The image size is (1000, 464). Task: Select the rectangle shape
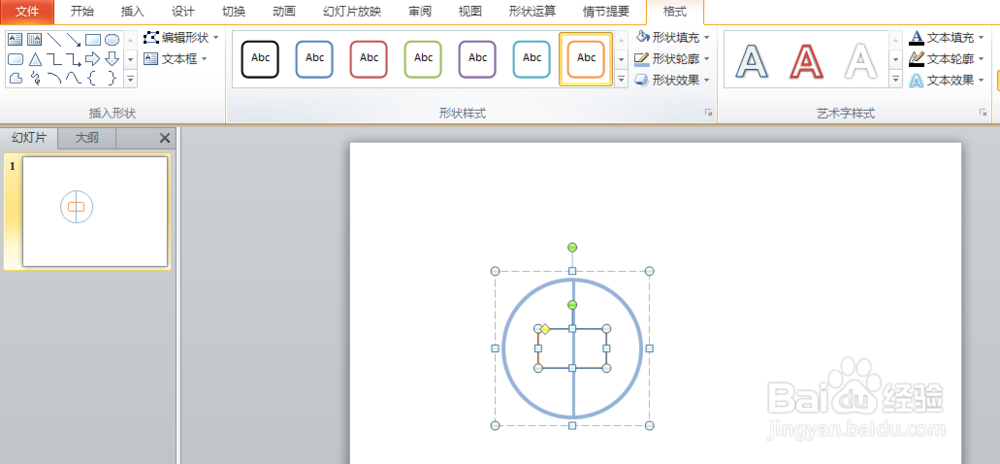click(x=92, y=40)
